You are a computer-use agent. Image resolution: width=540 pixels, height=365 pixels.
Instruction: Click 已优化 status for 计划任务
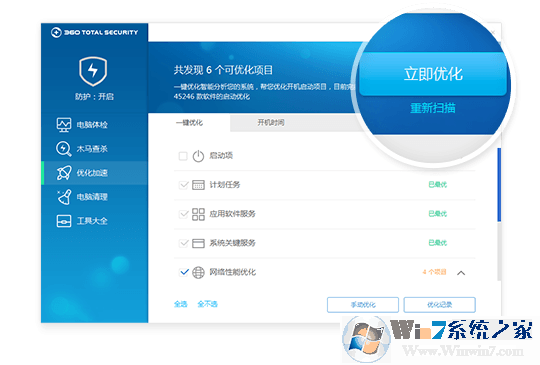437,185
